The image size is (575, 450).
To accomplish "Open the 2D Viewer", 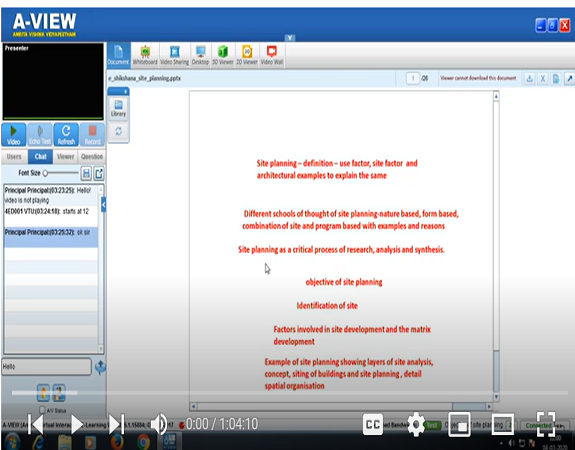I will click(x=247, y=55).
